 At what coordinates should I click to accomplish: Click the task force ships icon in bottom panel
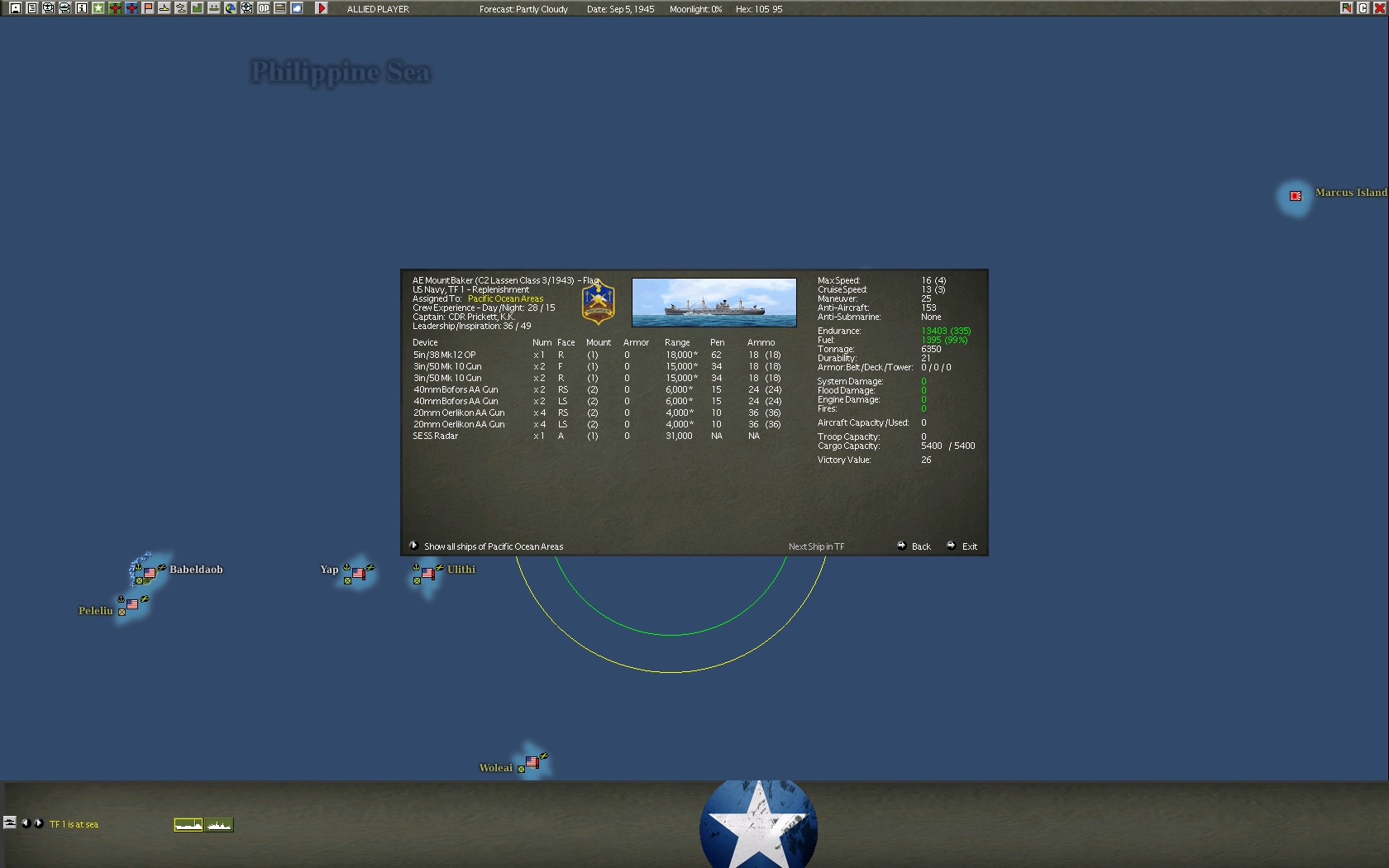click(x=10, y=823)
